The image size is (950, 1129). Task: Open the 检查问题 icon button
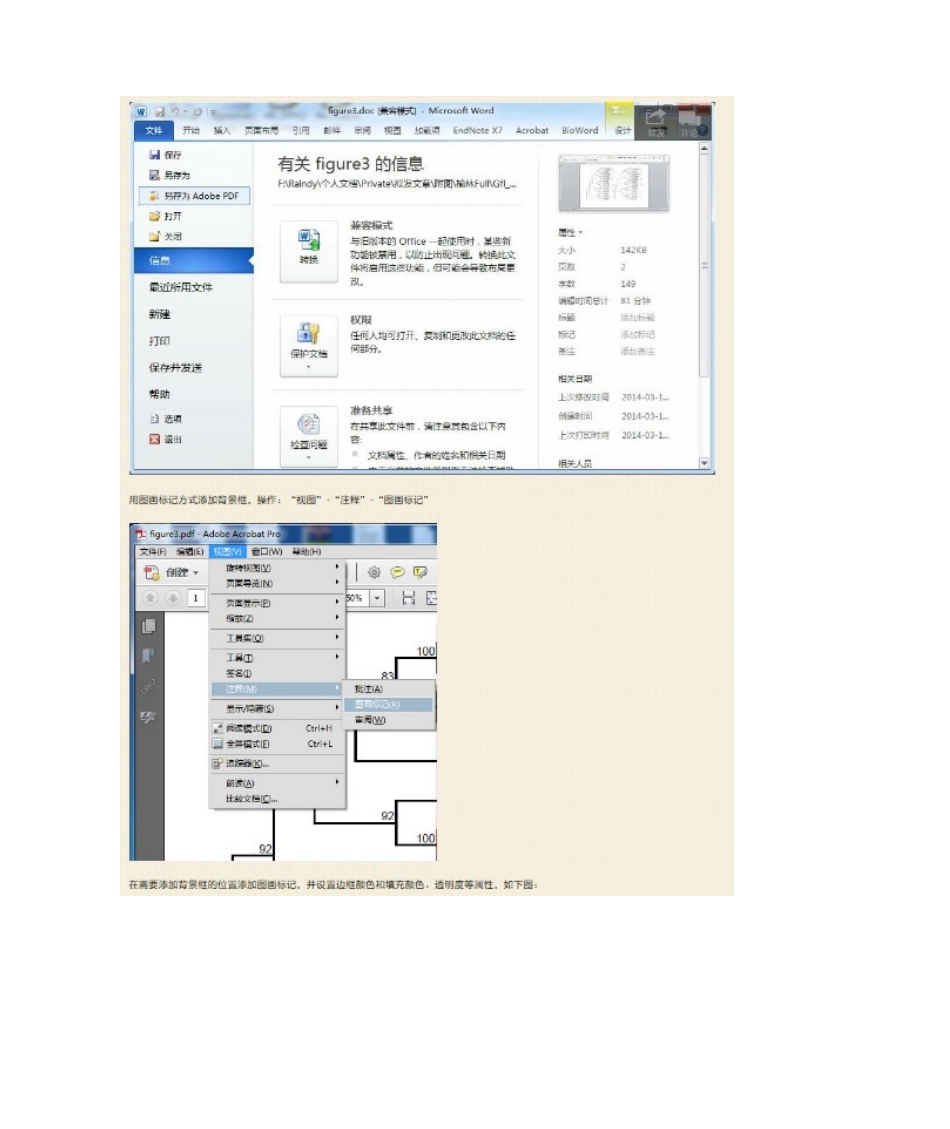[x=308, y=435]
